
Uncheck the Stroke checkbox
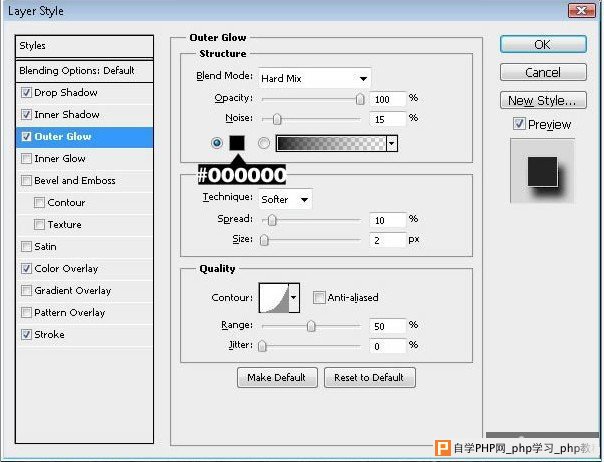(x=26, y=334)
